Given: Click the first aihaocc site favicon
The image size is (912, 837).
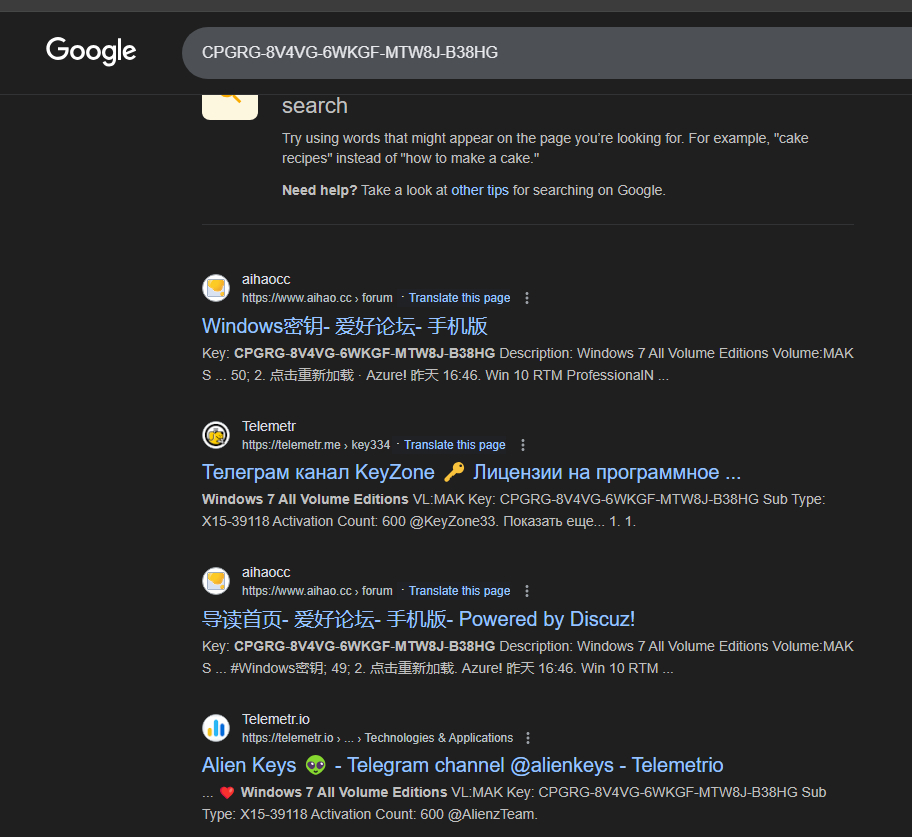Looking at the screenshot, I should coord(216,288).
